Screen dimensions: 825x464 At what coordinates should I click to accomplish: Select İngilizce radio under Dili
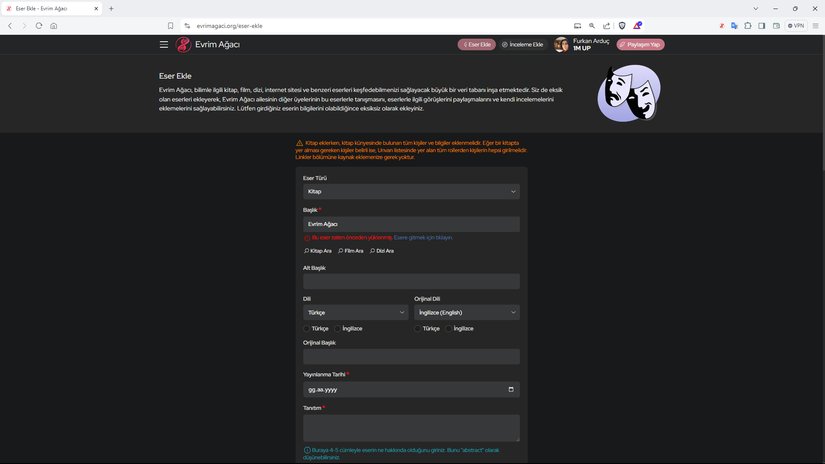click(338, 328)
